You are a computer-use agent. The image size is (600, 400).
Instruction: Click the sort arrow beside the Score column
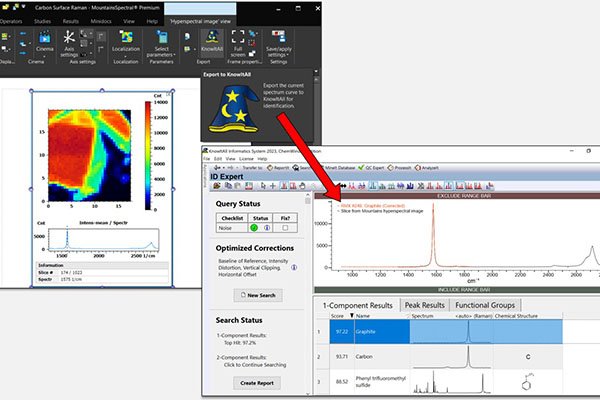351,316
